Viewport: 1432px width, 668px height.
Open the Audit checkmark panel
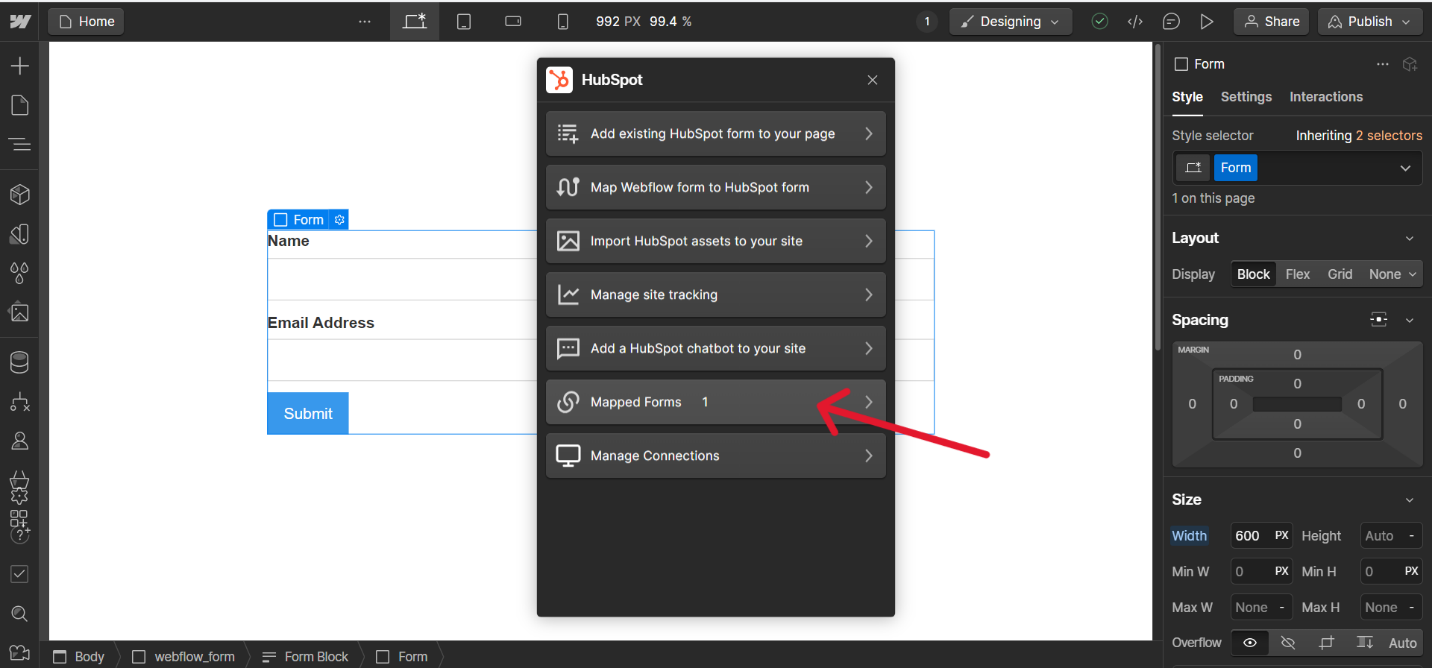(x=20, y=574)
